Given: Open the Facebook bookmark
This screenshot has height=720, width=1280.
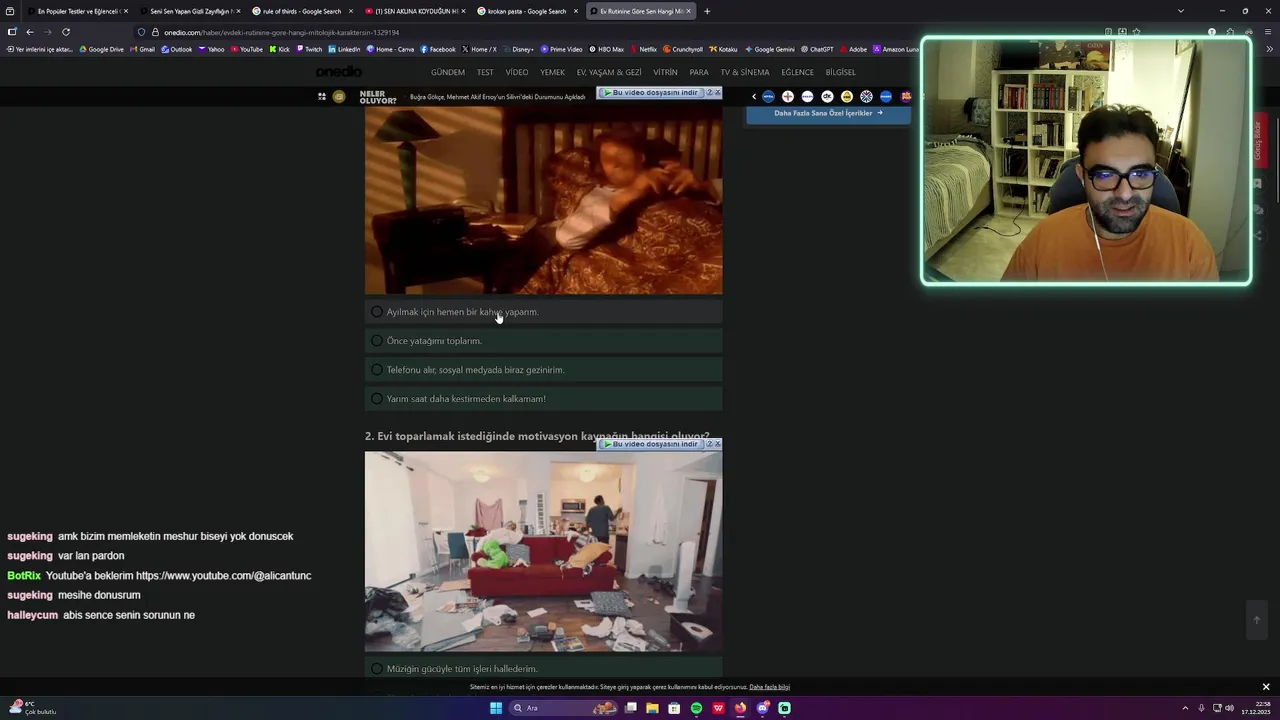Looking at the screenshot, I should tap(437, 49).
